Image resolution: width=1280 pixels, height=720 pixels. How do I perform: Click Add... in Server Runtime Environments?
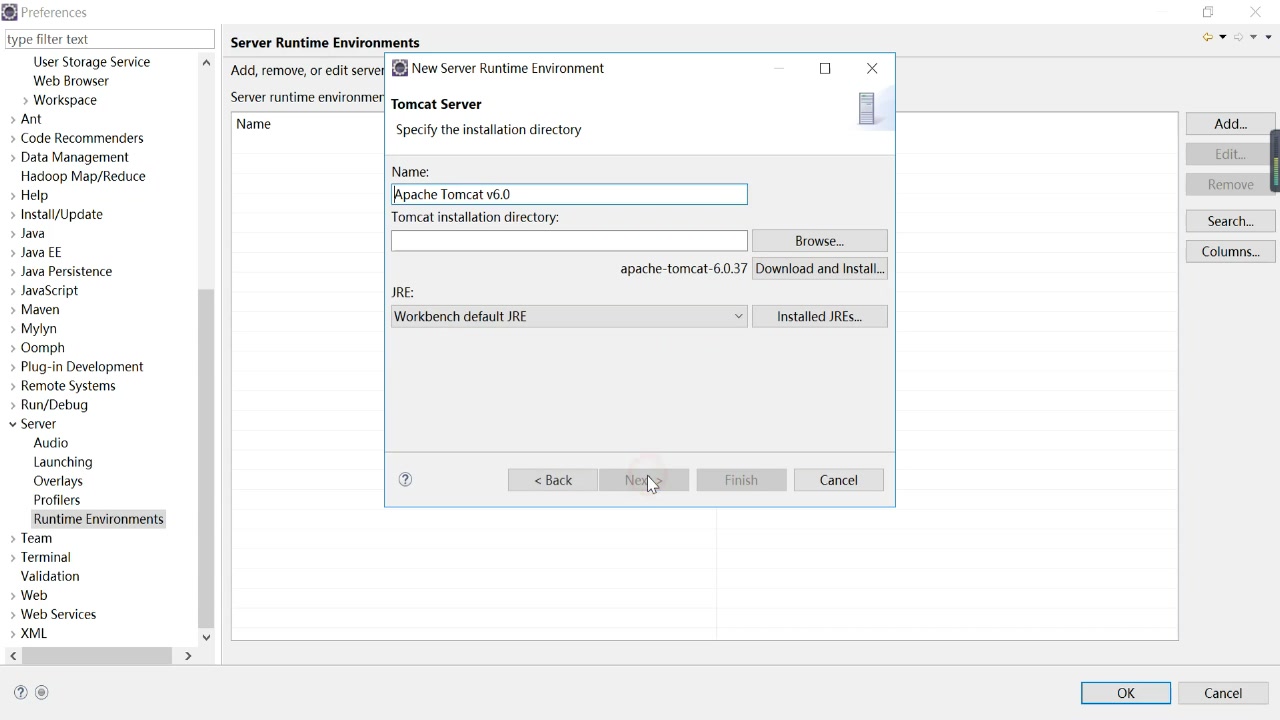click(x=1230, y=124)
